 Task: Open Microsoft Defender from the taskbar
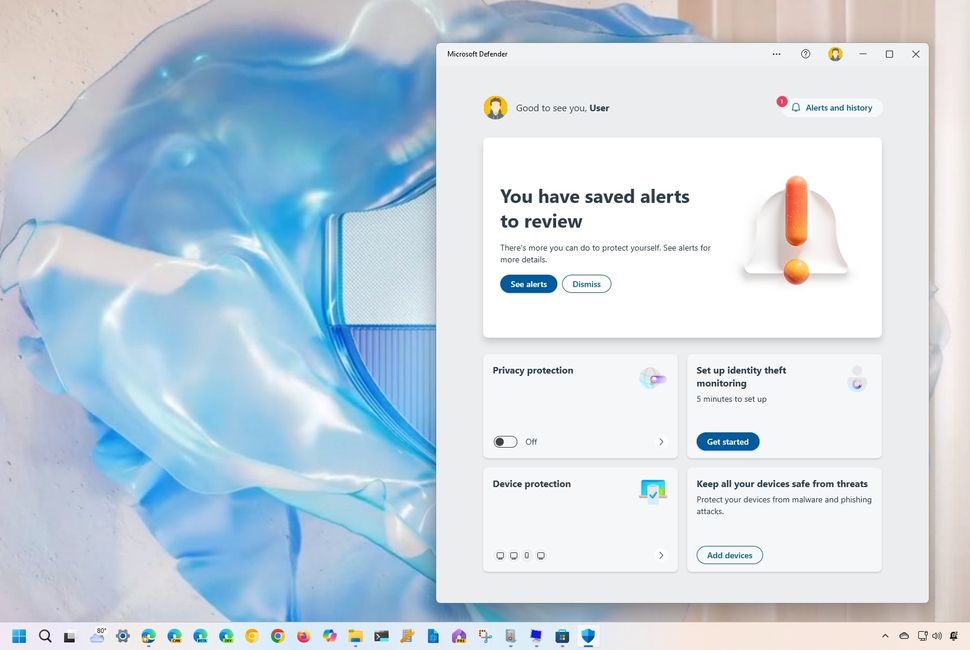pos(589,636)
